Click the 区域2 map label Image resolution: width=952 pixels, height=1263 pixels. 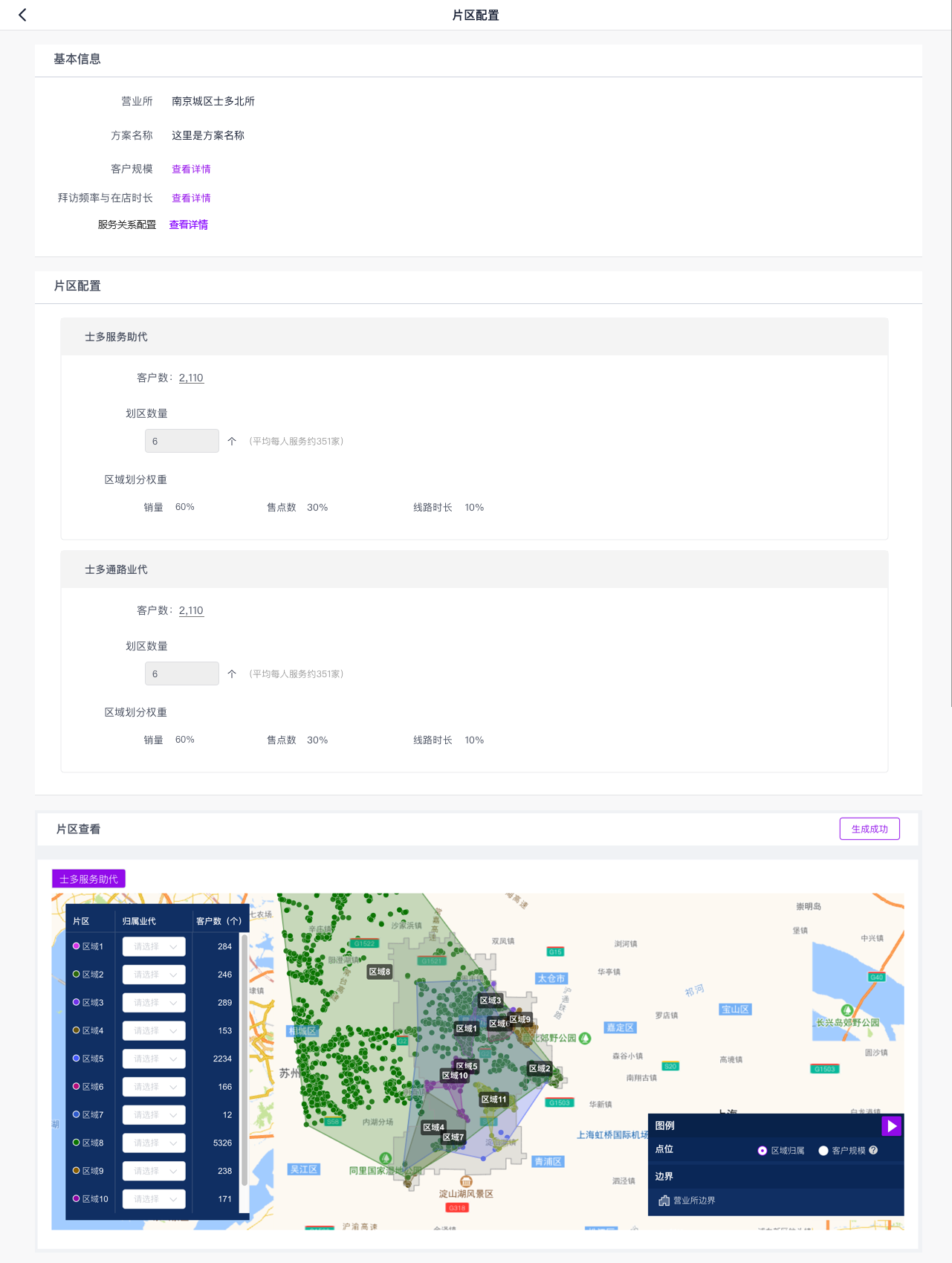pos(540,1068)
